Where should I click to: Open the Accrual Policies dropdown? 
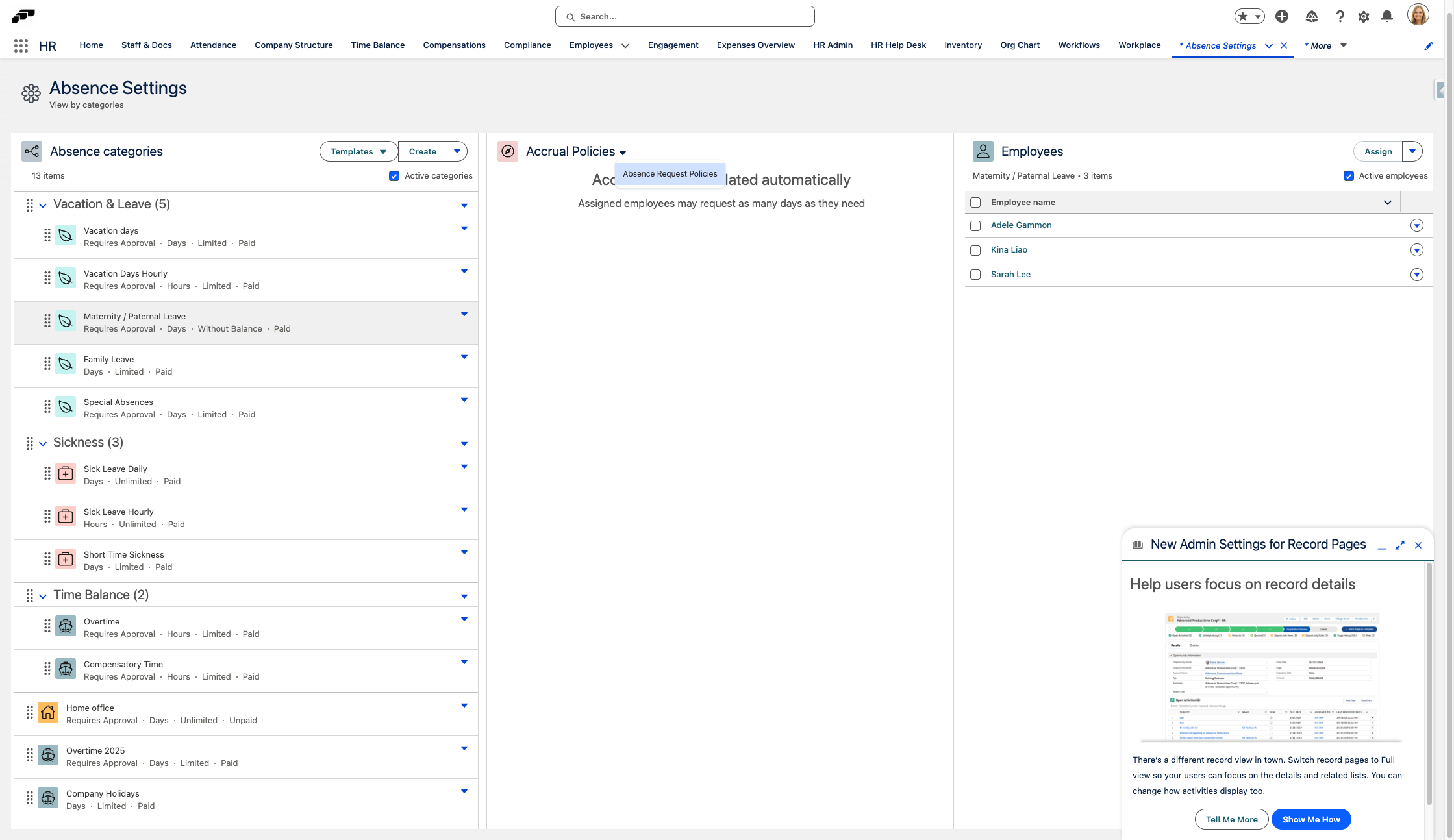(x=623, y=152)
